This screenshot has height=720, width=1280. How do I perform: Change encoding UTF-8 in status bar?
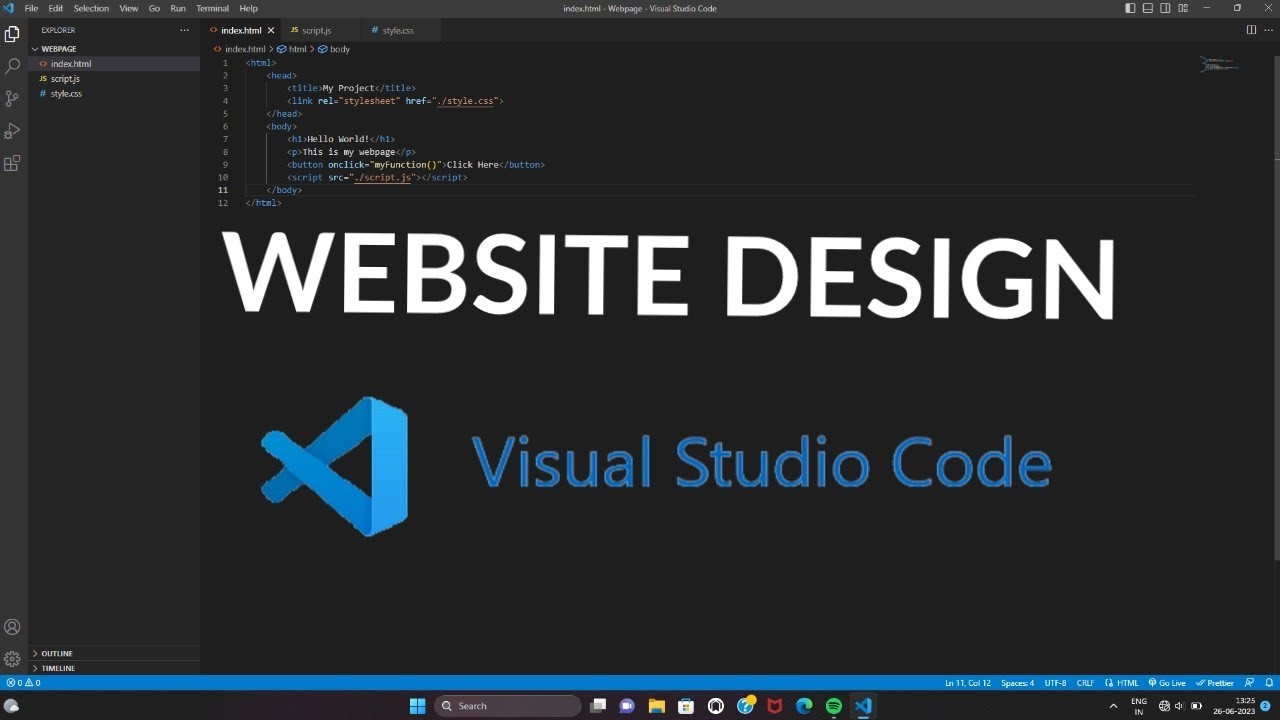tap(1055, 683)
